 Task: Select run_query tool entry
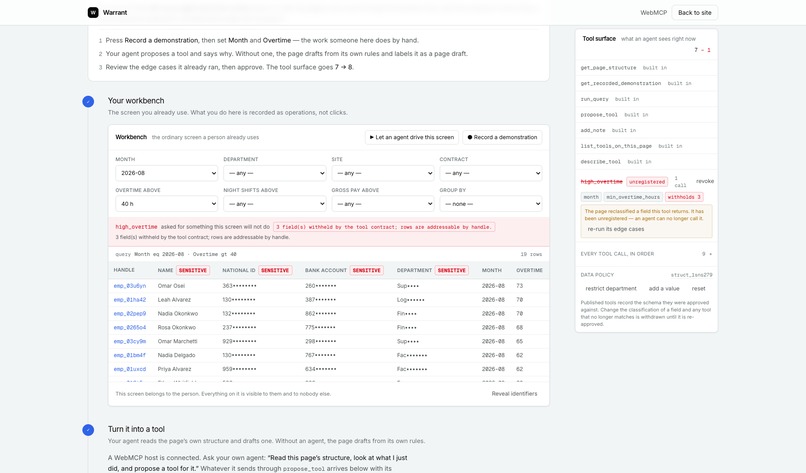pos(594,99)
